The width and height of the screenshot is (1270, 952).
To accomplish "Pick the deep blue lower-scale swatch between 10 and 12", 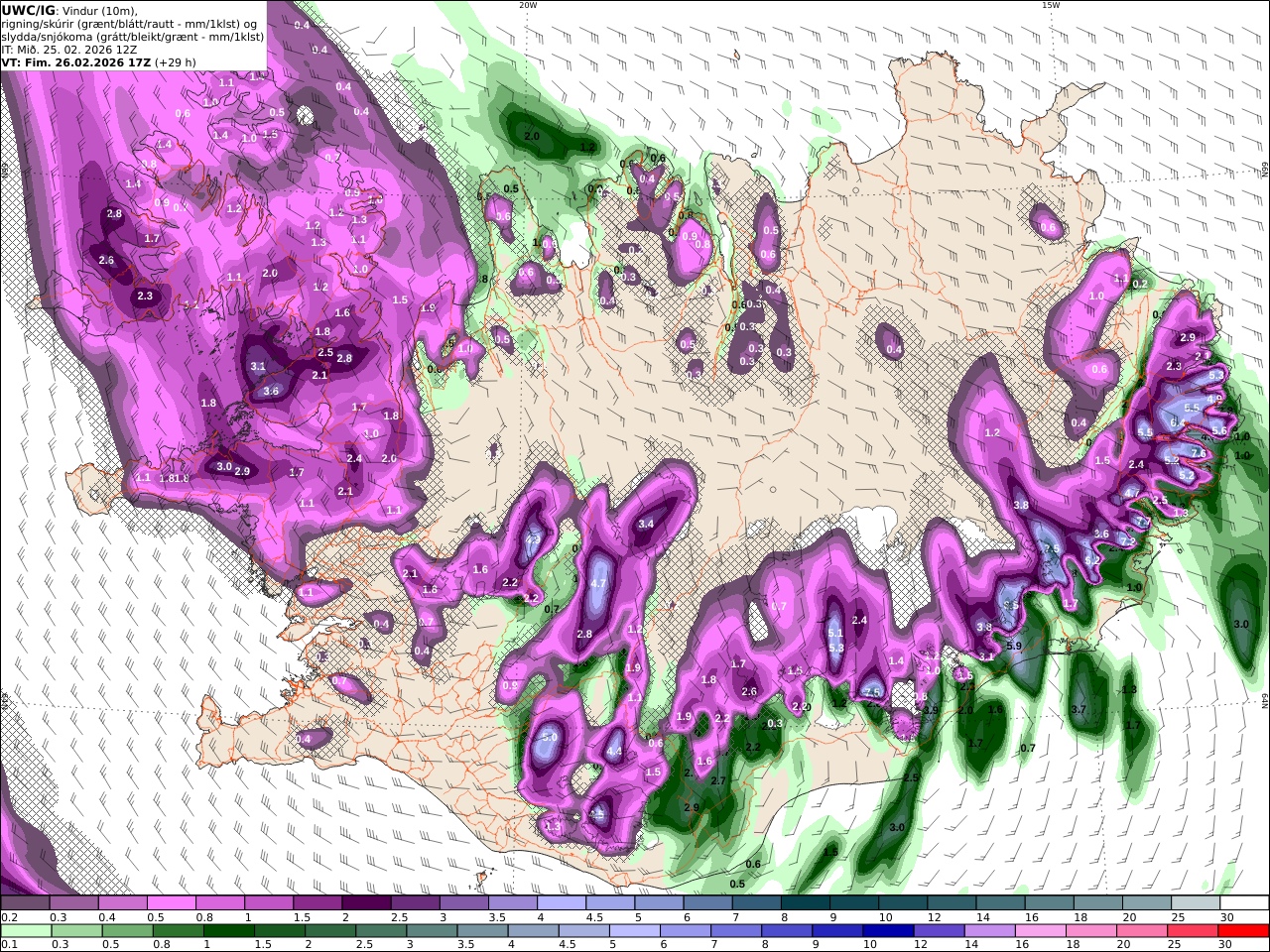I will [x=888, y=930].
